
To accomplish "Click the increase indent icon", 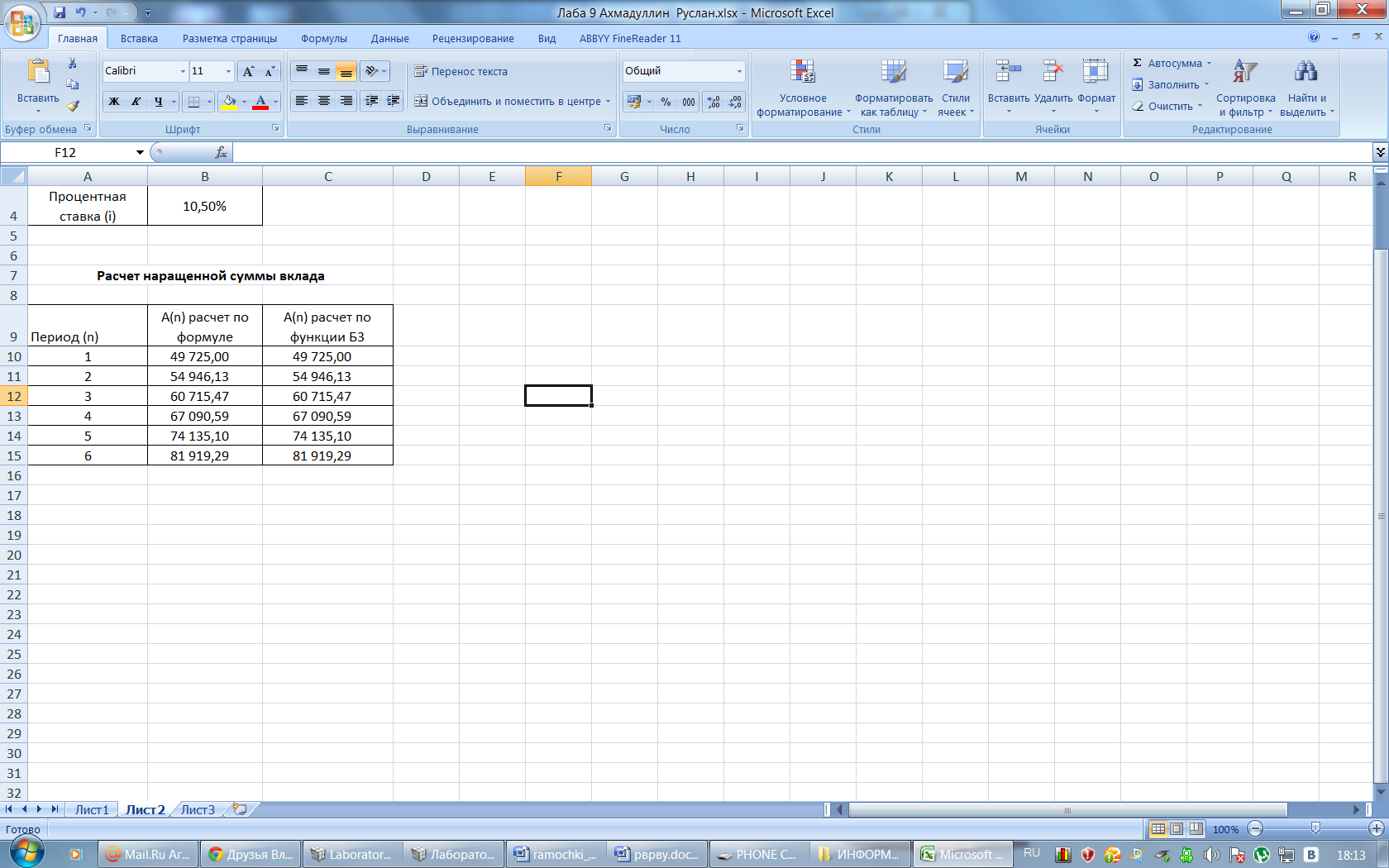I will point(394,101).
